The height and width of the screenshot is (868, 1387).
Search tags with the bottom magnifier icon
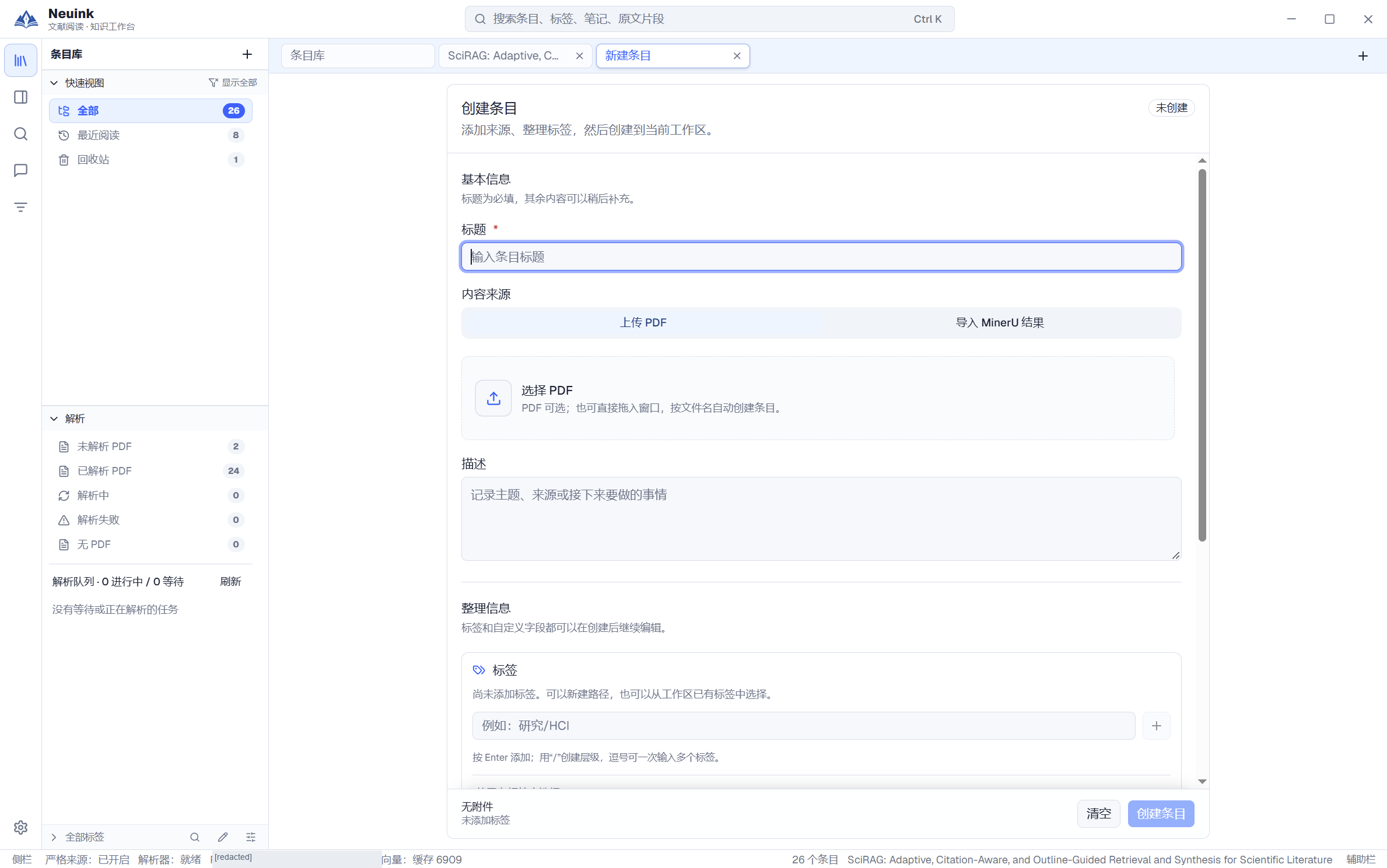[x=195, y=837]
